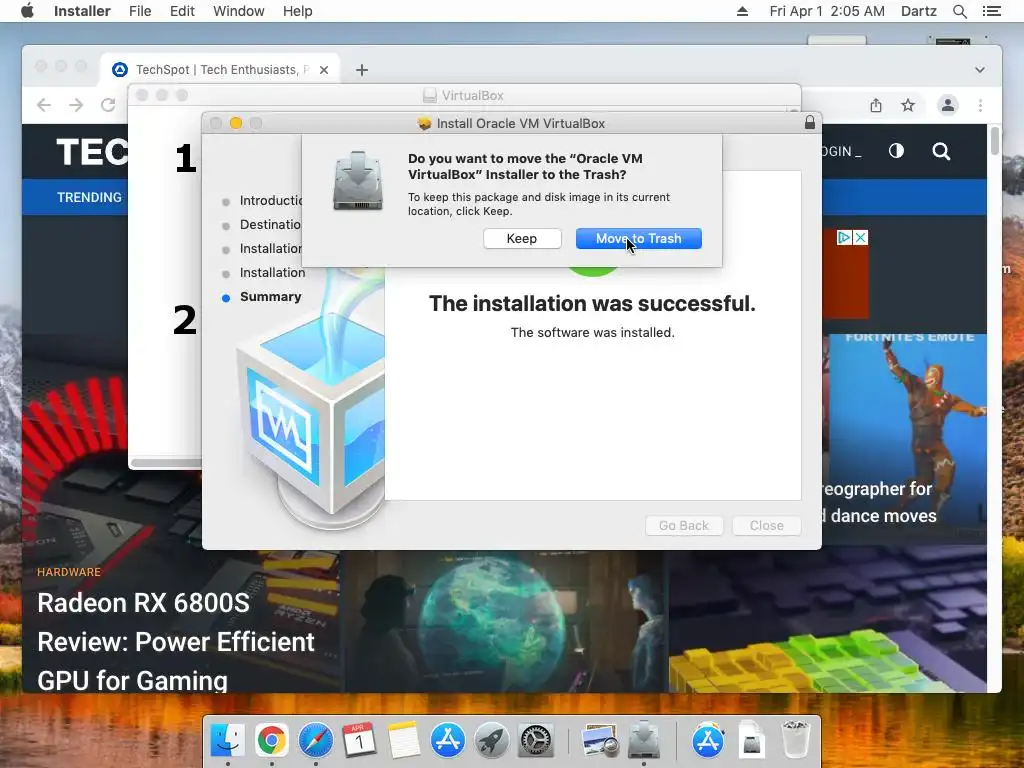The width and height of the screenshot is (1024, 768).
Task: Close the TechSpot browser tab
Action: pos(324,70)
